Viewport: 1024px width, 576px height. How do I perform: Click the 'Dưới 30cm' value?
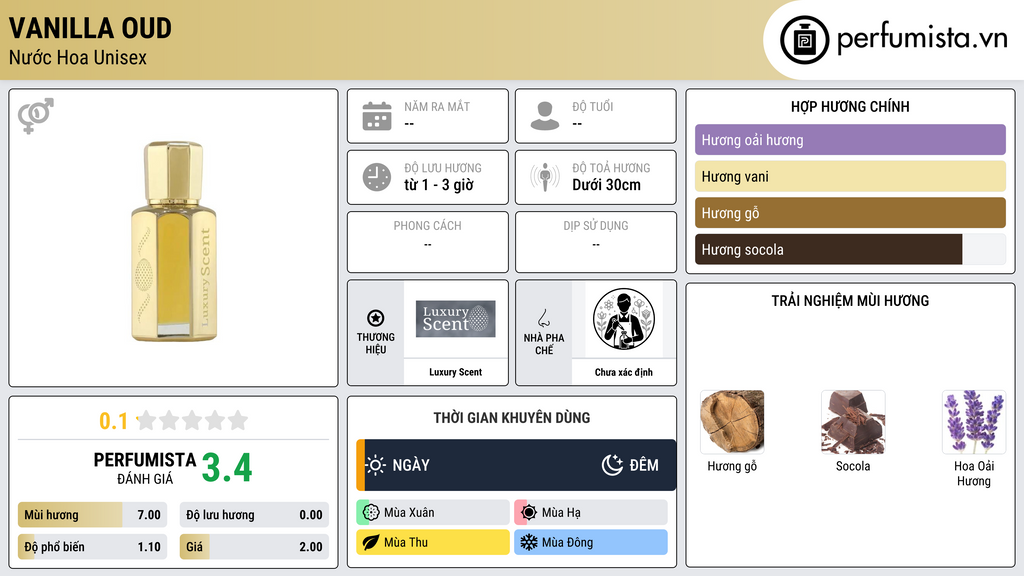(x=607, y=185)
